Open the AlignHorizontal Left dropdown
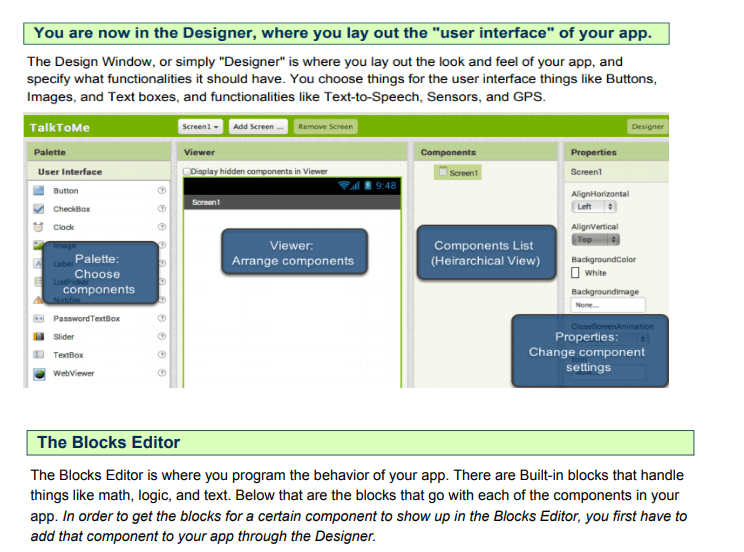 pyautogui.click(x=594, y=207)
